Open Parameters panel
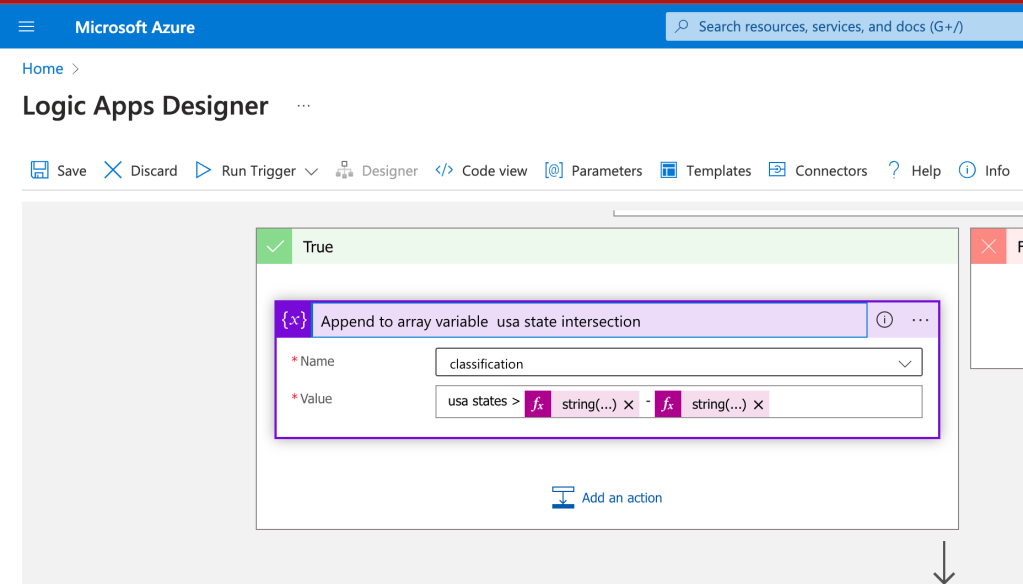Image resolution: width=1023 pixels, height=584 pixels. tap(593, 170)
